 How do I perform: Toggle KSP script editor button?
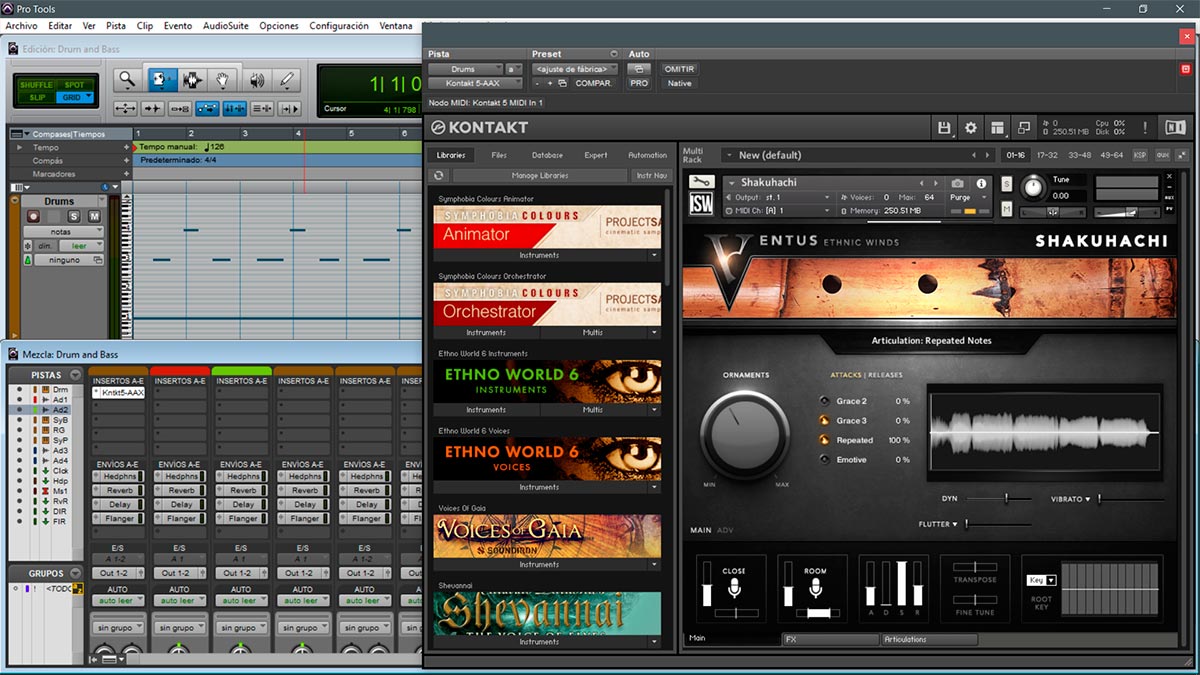pos(1140,155)
